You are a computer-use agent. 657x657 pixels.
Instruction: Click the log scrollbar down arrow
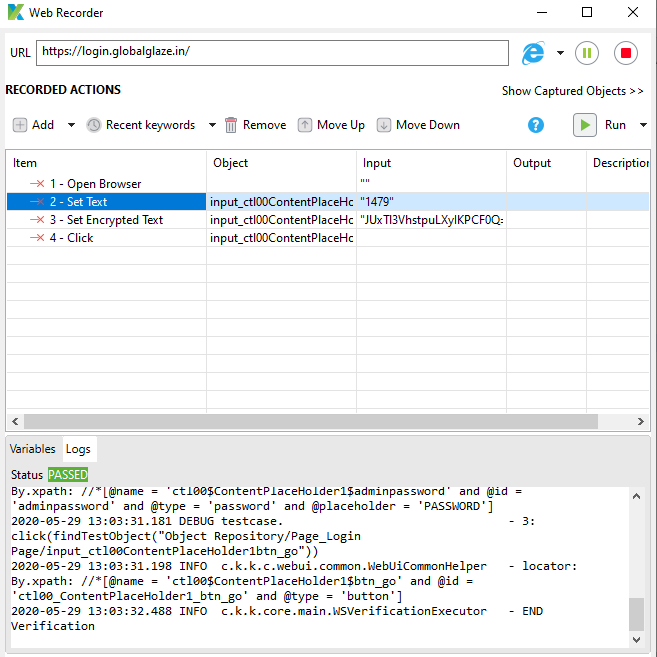pyautogui.click(x=636, y=640)
